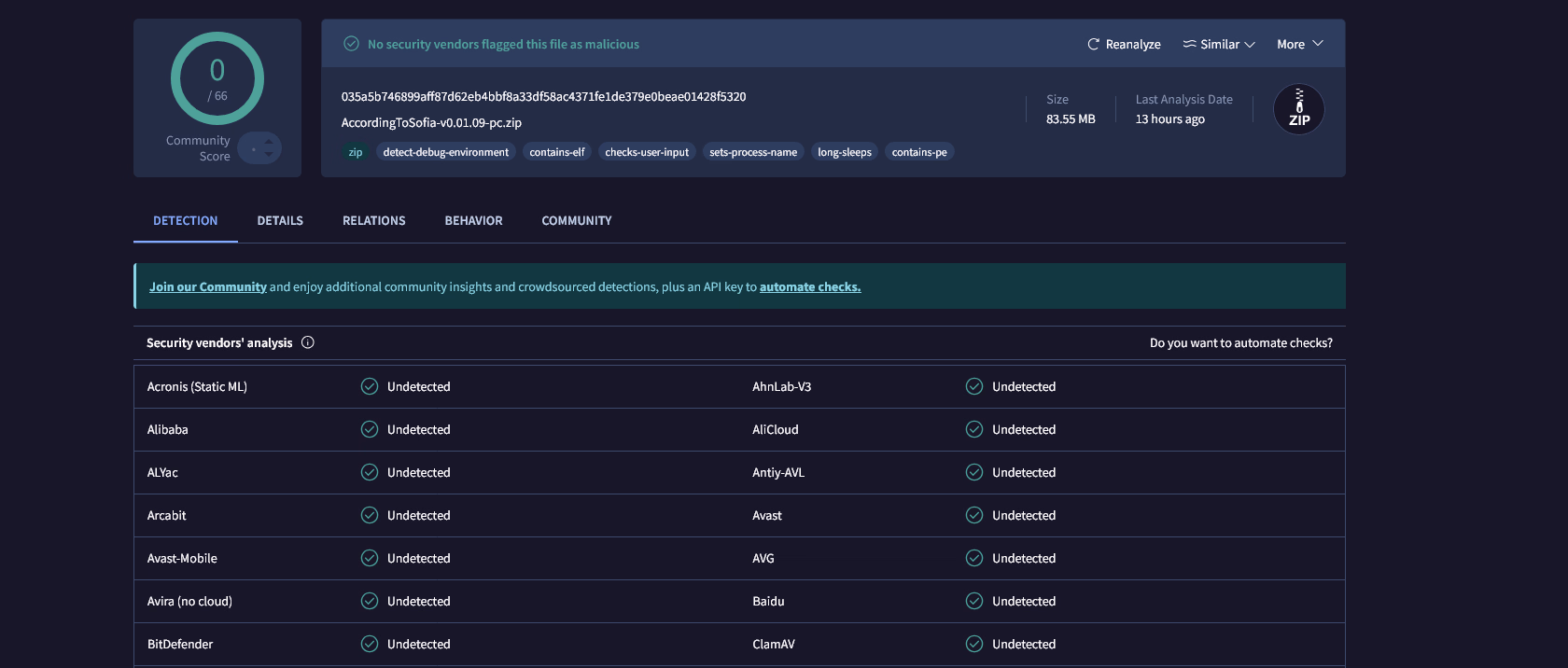Follow the 'automate checks.' link
The width and height of the screenshot is (1568, 668).
click(x=809, y=286)
